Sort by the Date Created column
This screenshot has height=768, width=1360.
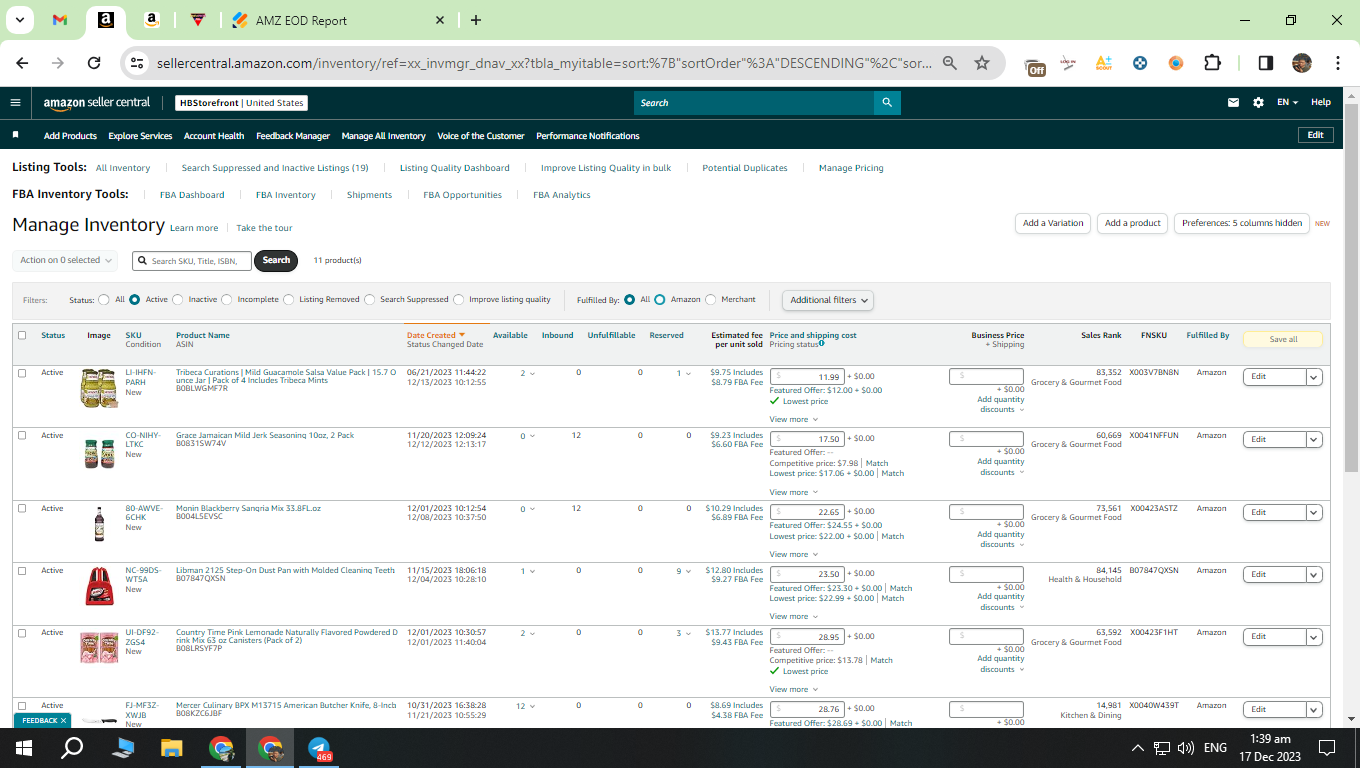[x=436, y=335]
